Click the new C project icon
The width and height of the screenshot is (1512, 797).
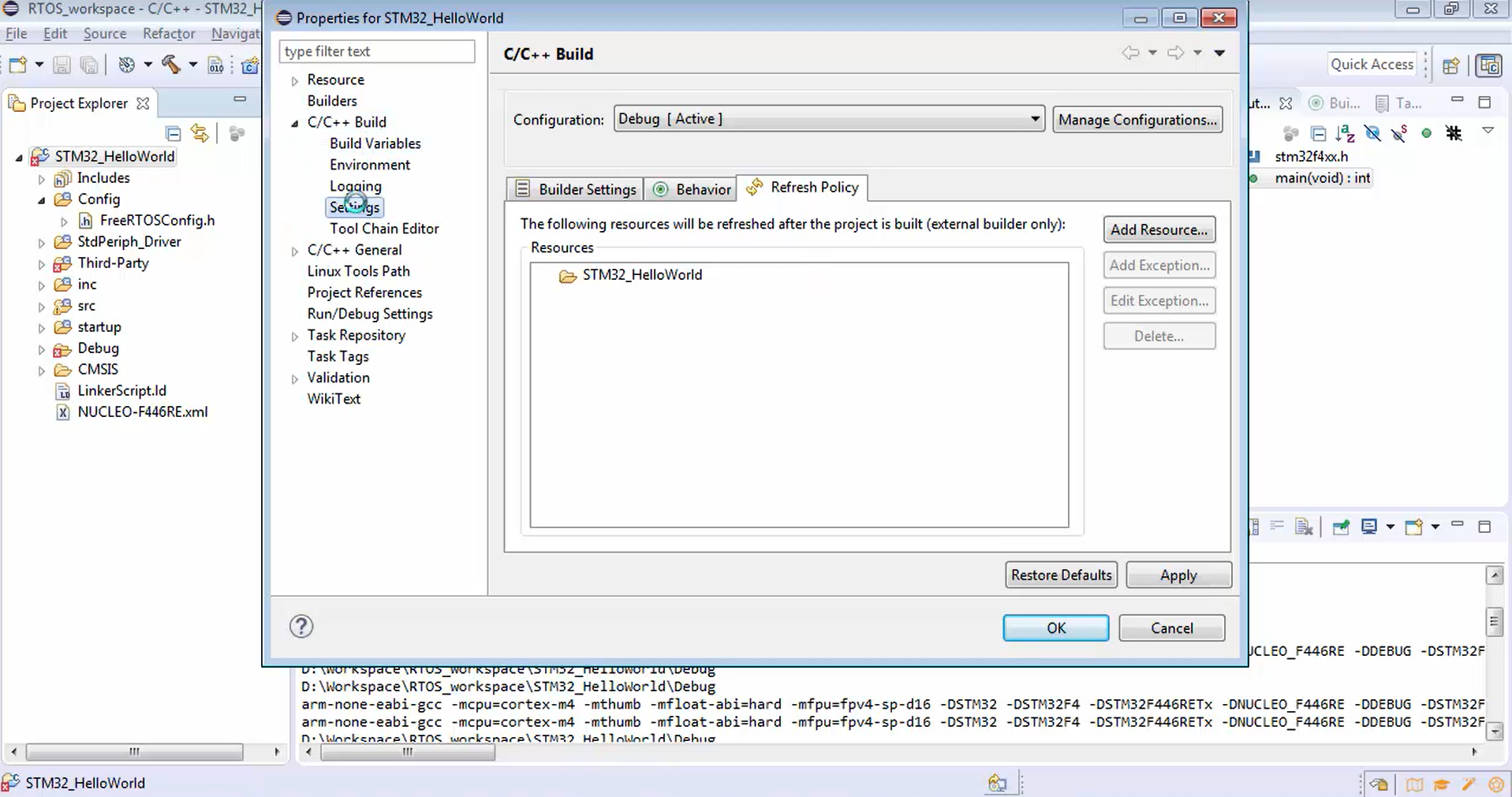pos(250,65)
